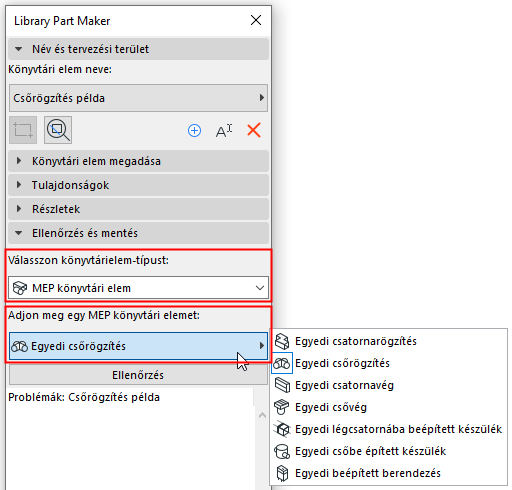Click the Problémák: Csőrögzítés példa text

point(84,397)
